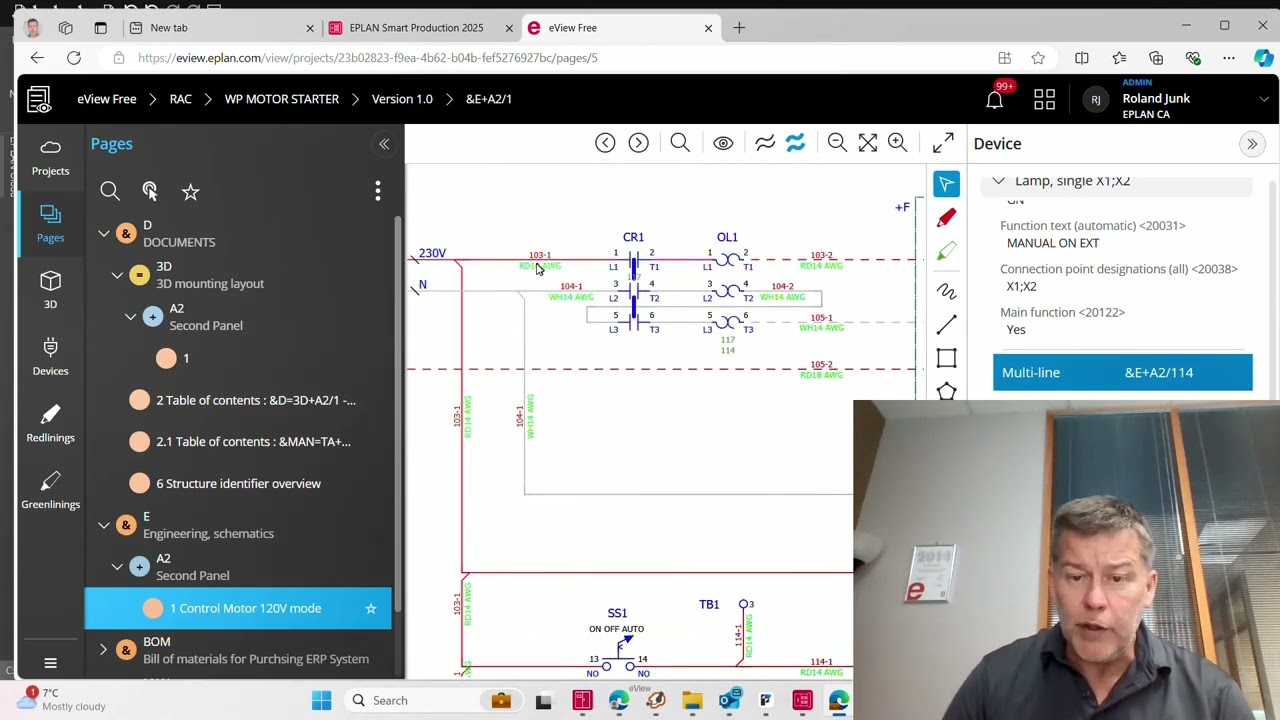Collapse the 3D mounting layout tree node
This screenshot has width=1280, height=720.
point(117,275)
